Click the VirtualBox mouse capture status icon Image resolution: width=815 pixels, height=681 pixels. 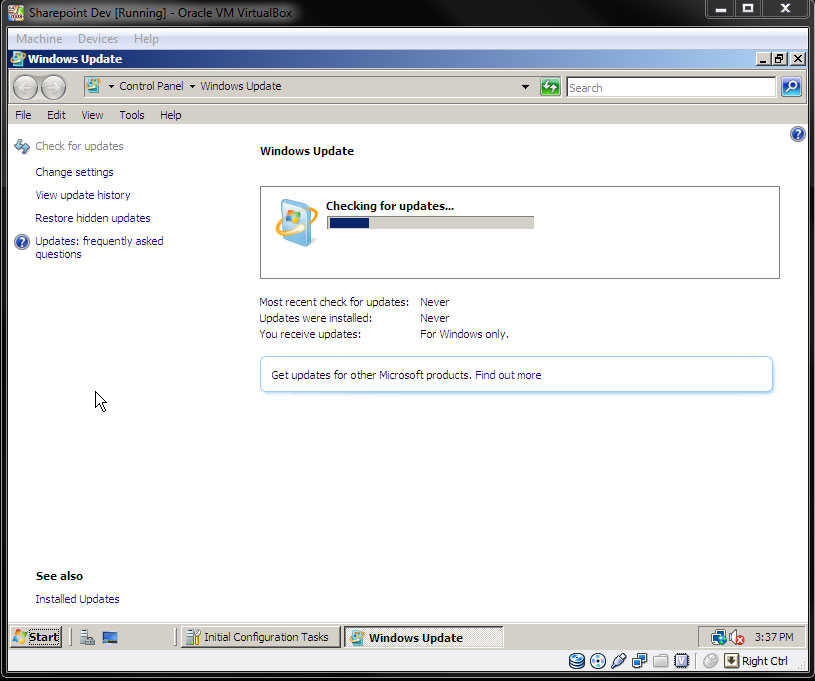pos(710,661)
